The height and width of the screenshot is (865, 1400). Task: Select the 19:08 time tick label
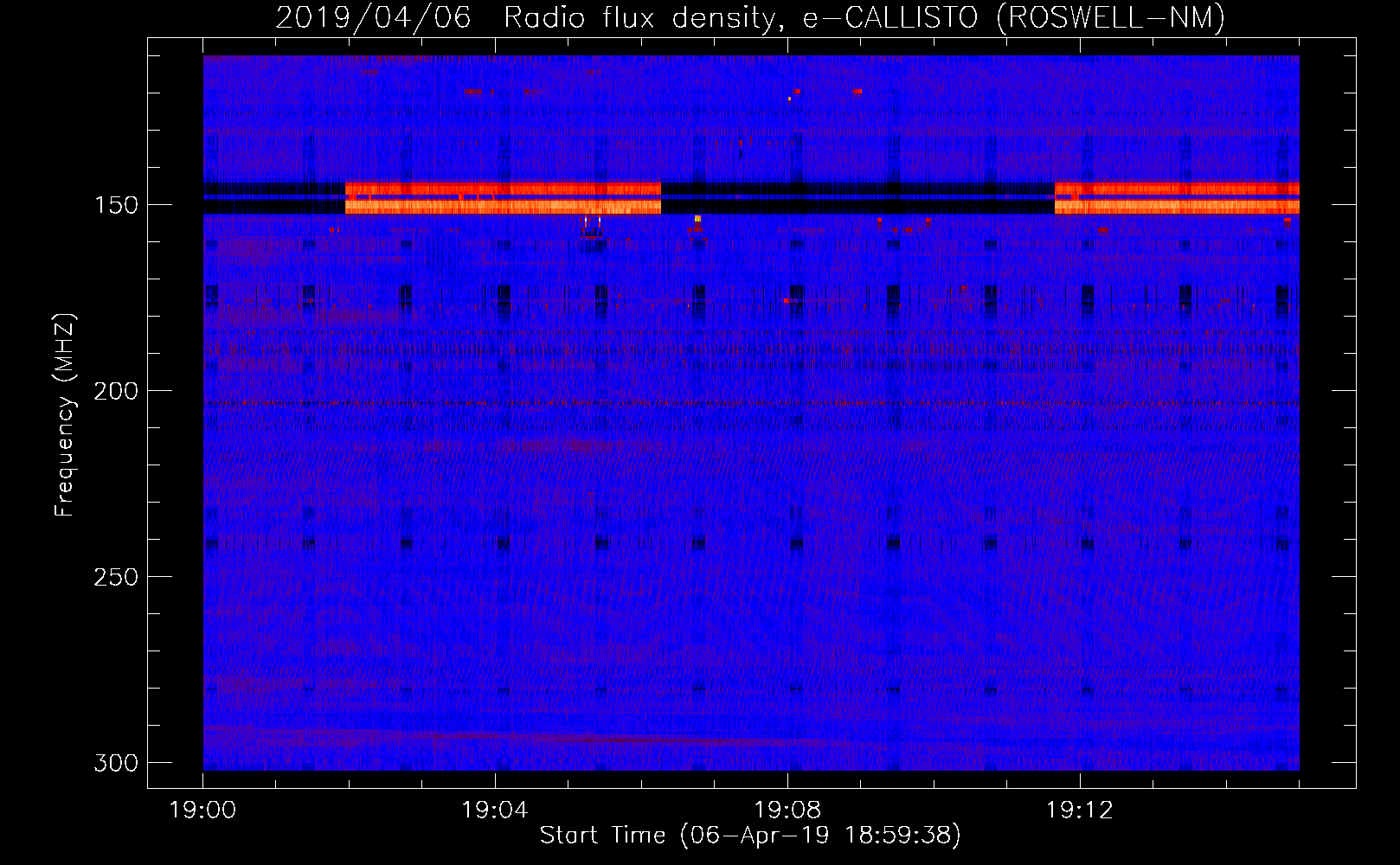(787, 811)
